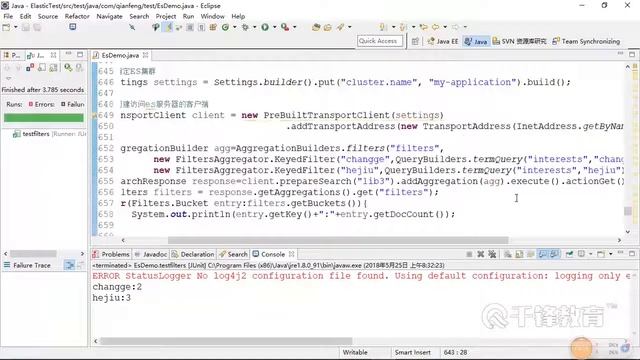Click Remove All Terminated Launches icon
Screen dimensions: 640x360
[x=492, y=254]
